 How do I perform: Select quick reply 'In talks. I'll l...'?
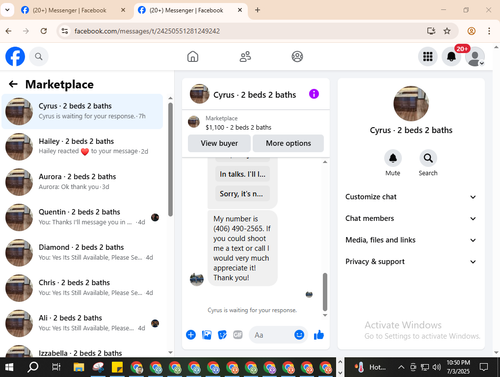coord(242,174)
